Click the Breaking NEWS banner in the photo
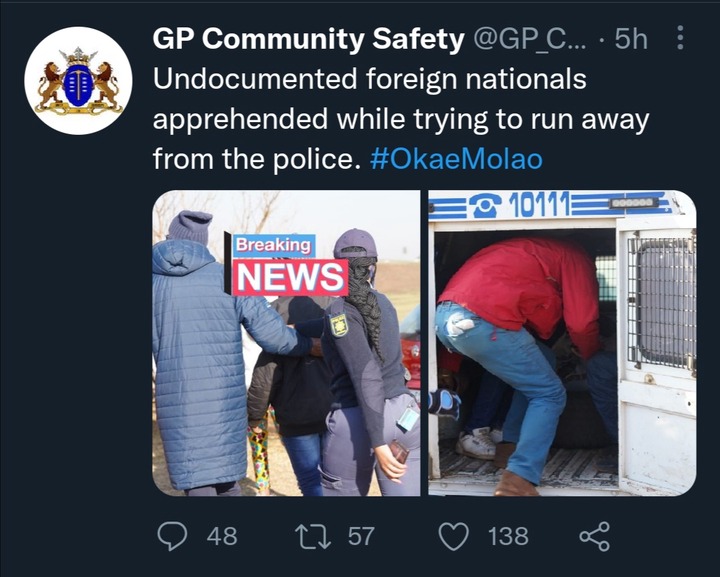The height and width of the screenshot is (577, 720). pyautogui.click(x=286, y=264)
